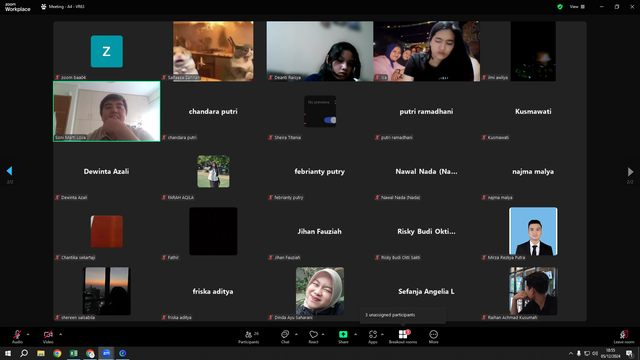Screen dimensions: 640x360
Task: Click 'Nawal Nada (Na...' name tile
Action: [x=426, y=171]
